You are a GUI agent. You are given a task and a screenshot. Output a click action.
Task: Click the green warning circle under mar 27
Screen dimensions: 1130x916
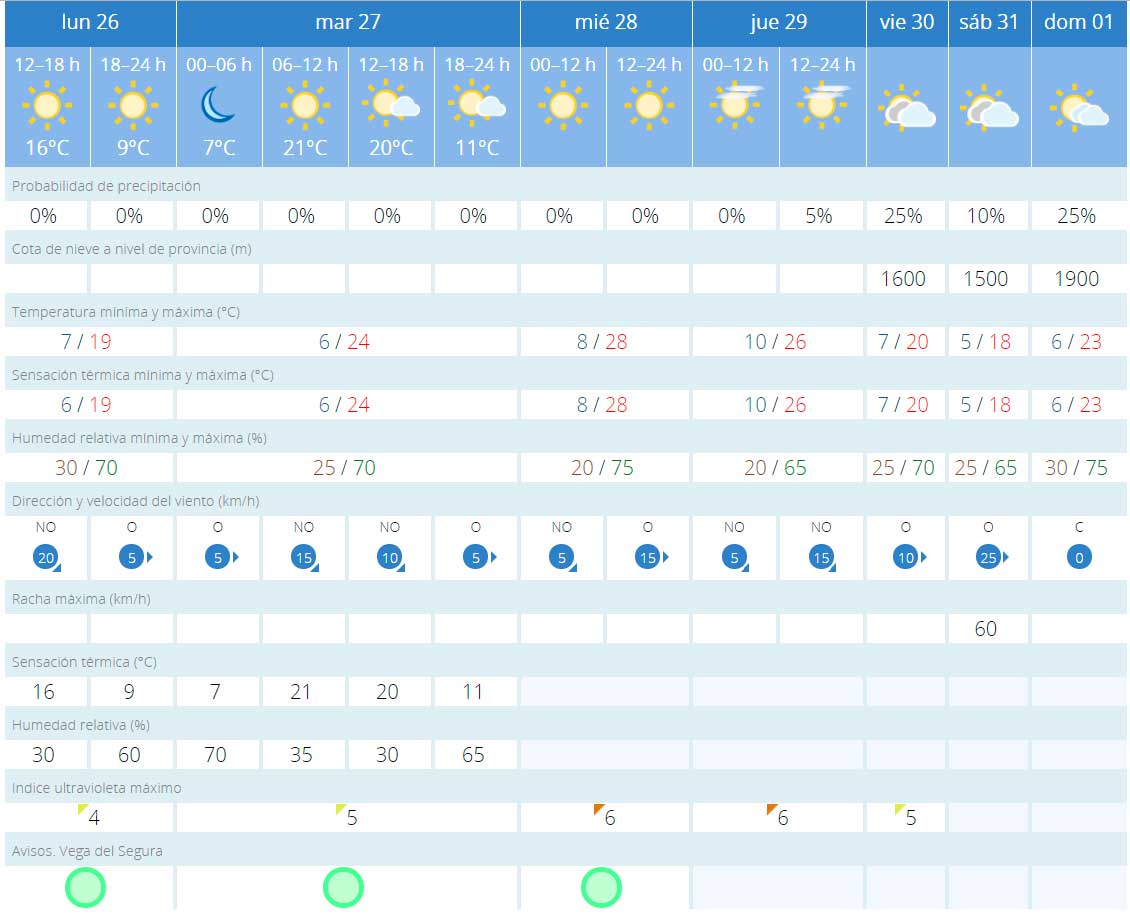pyautogui.click(x=343, y=887)
